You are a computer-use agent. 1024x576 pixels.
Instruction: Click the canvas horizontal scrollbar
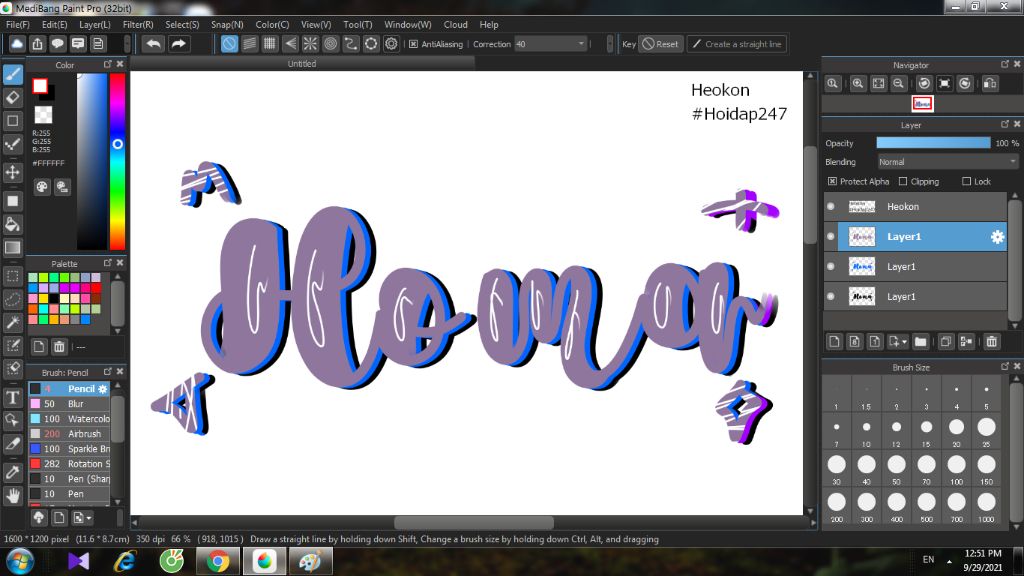(473, 522)
